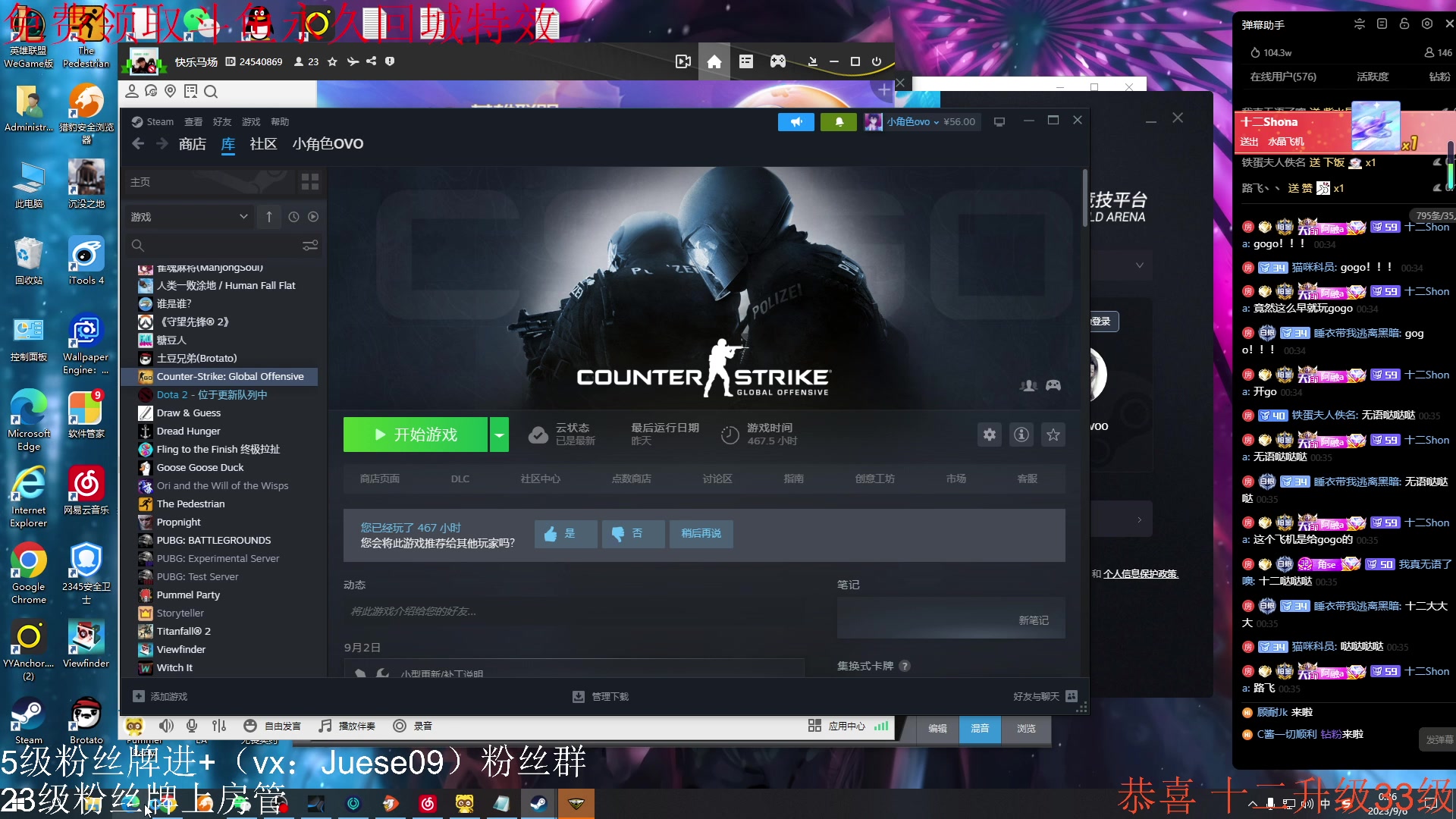
Task: Toggle microphone icon in YY toolbar
Action: pyautogui.click(x=193, y=726)
